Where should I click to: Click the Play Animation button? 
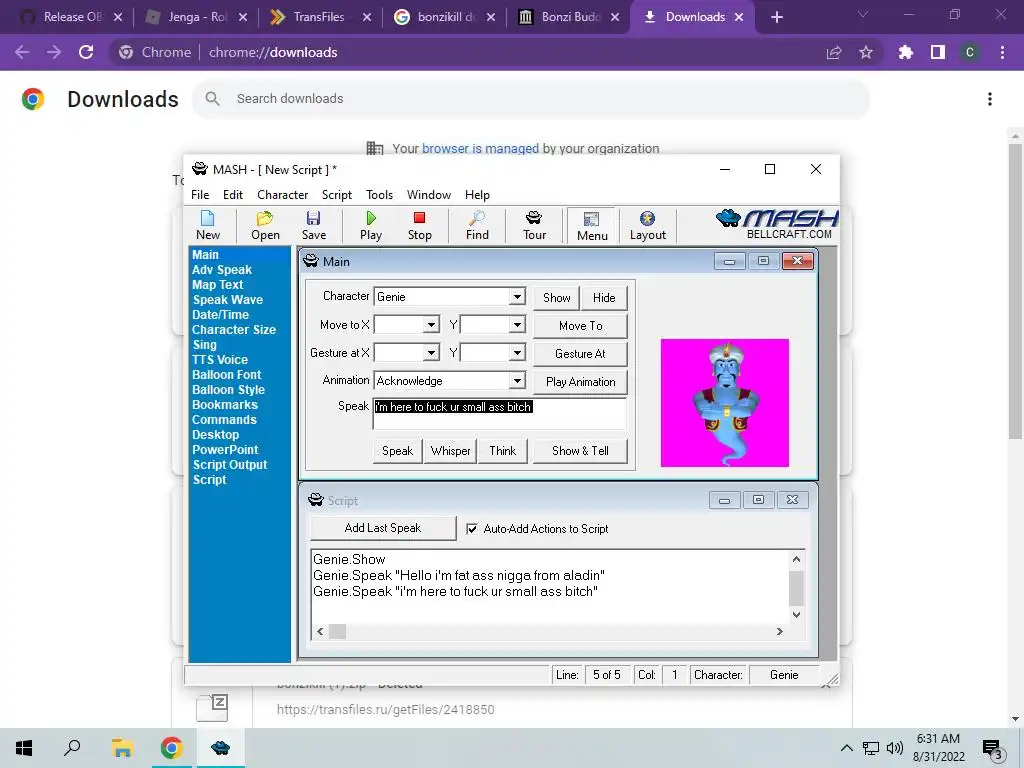[581, 382]
